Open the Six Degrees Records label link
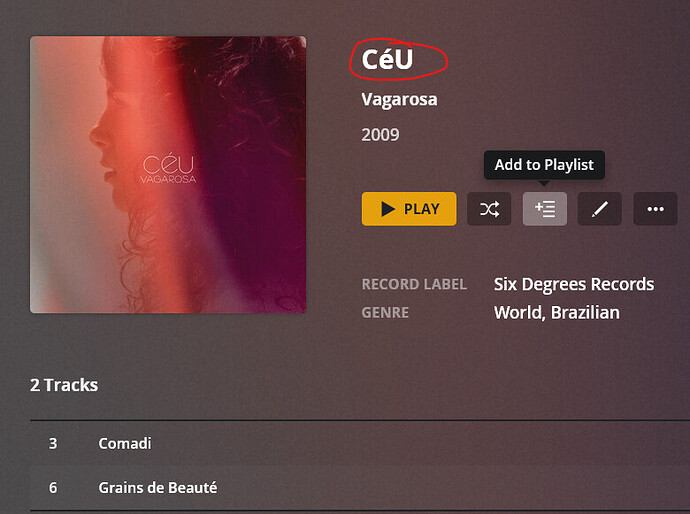Viewport: 690px width, 514px height. pos(574,284)
